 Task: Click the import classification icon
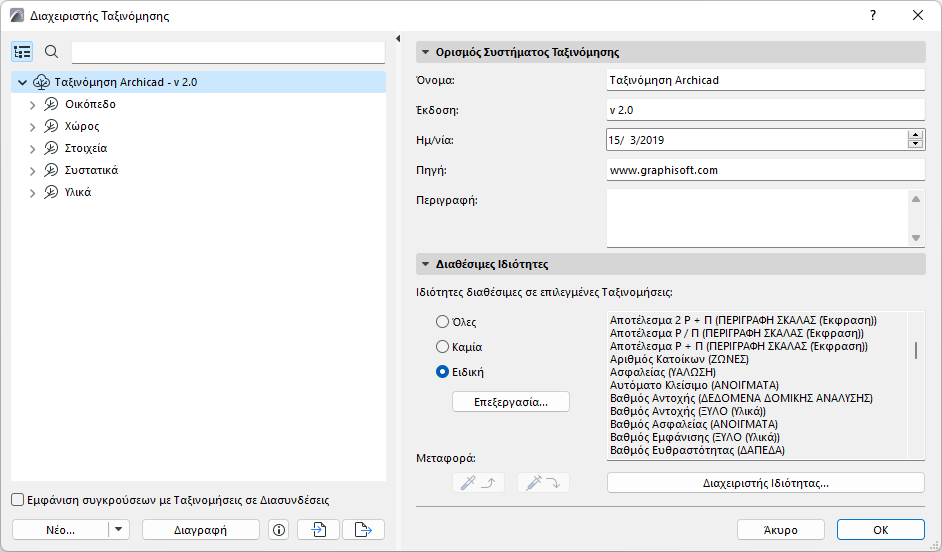(x=319, y=530)
